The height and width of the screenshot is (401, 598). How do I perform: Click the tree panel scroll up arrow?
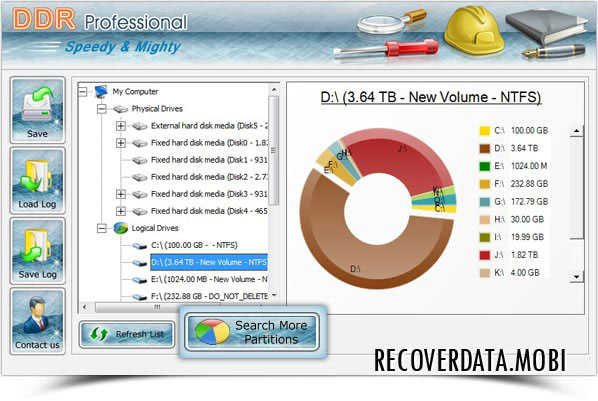[273, 89]
